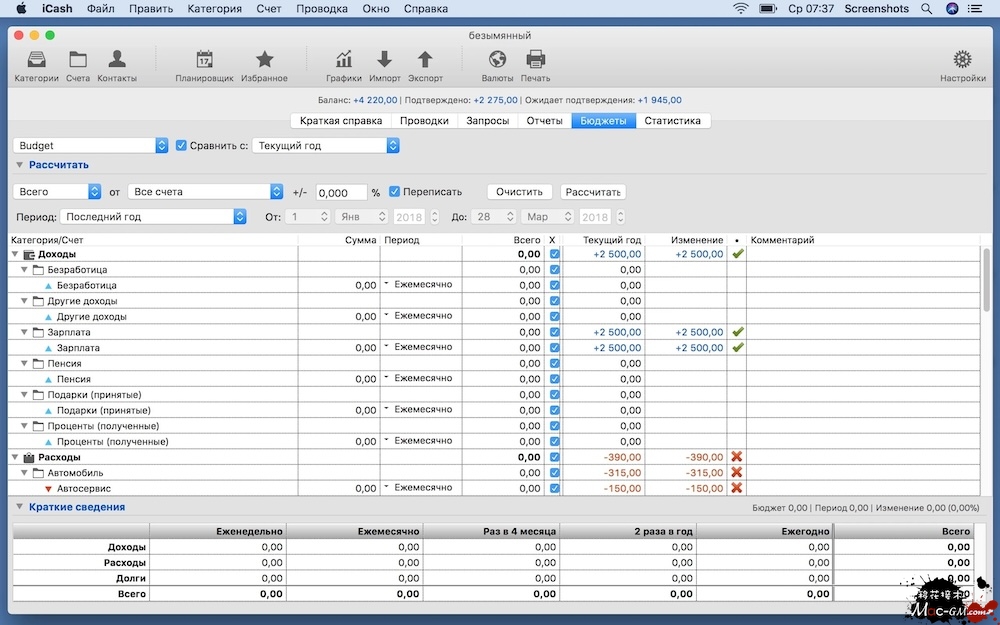
Task: Switch to the Проводки tab
Action: coord(424,121)
